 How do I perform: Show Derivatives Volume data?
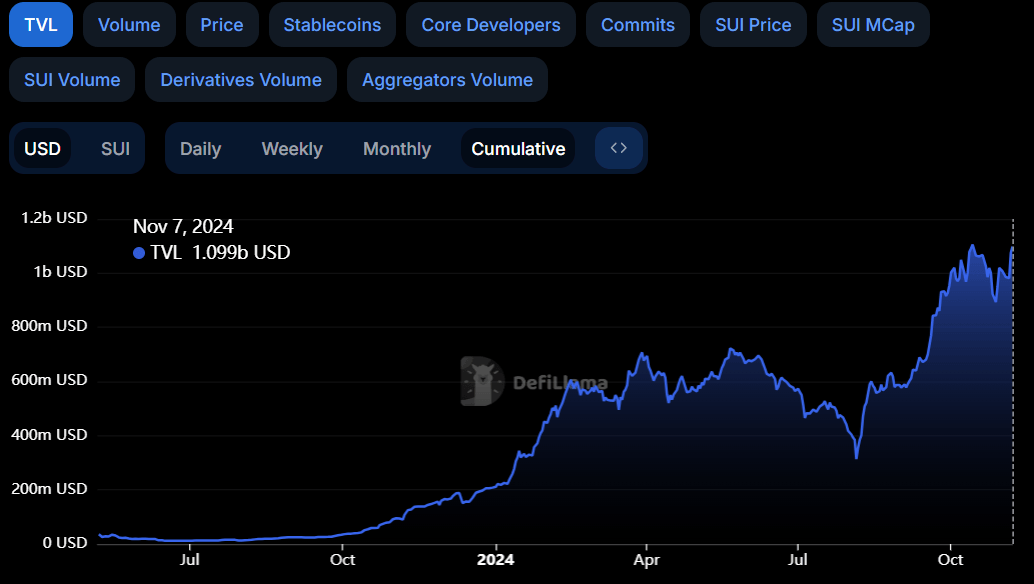[x=240, y=79]
